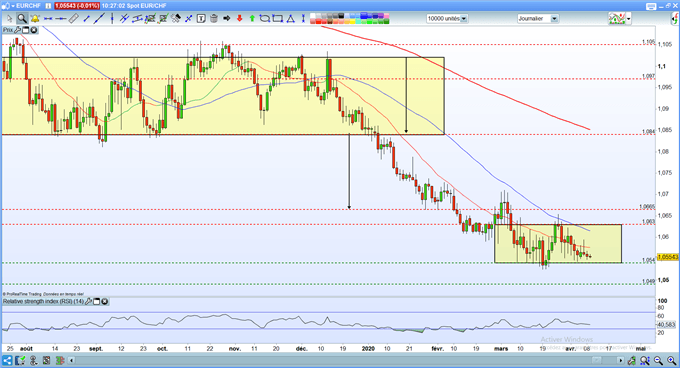The image size is (680, 368).
Task: Create an alert with the bell icon
Action: click(x=35, y=19)
